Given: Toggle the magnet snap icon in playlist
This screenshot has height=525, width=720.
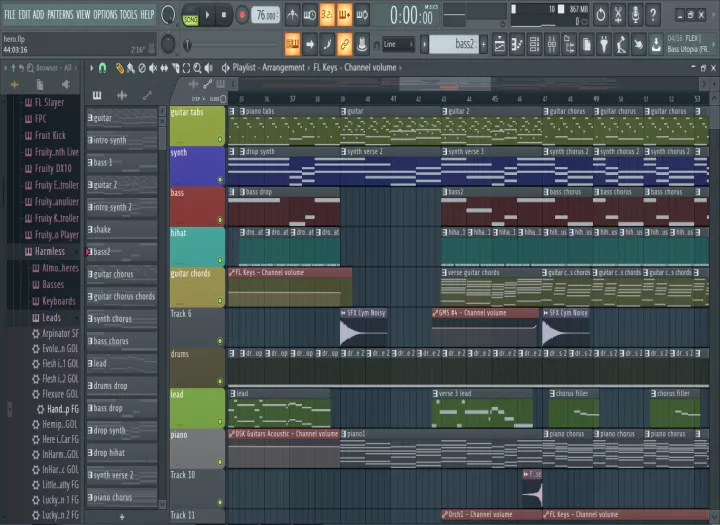Looking at the screenshot, I should (102, 68).
